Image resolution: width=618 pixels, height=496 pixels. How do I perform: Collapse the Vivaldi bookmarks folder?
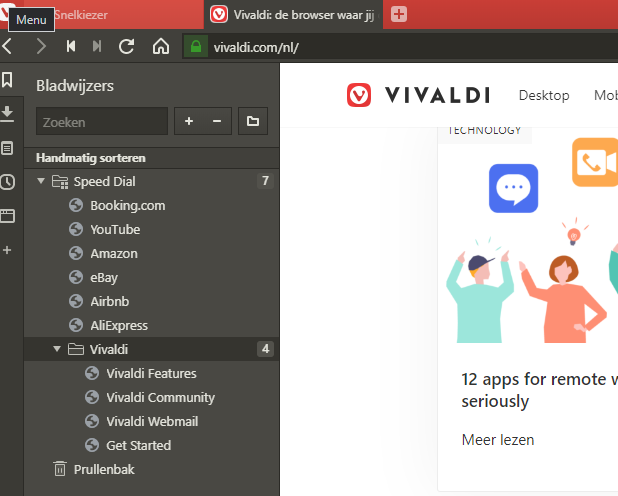(x=57, y=350)
